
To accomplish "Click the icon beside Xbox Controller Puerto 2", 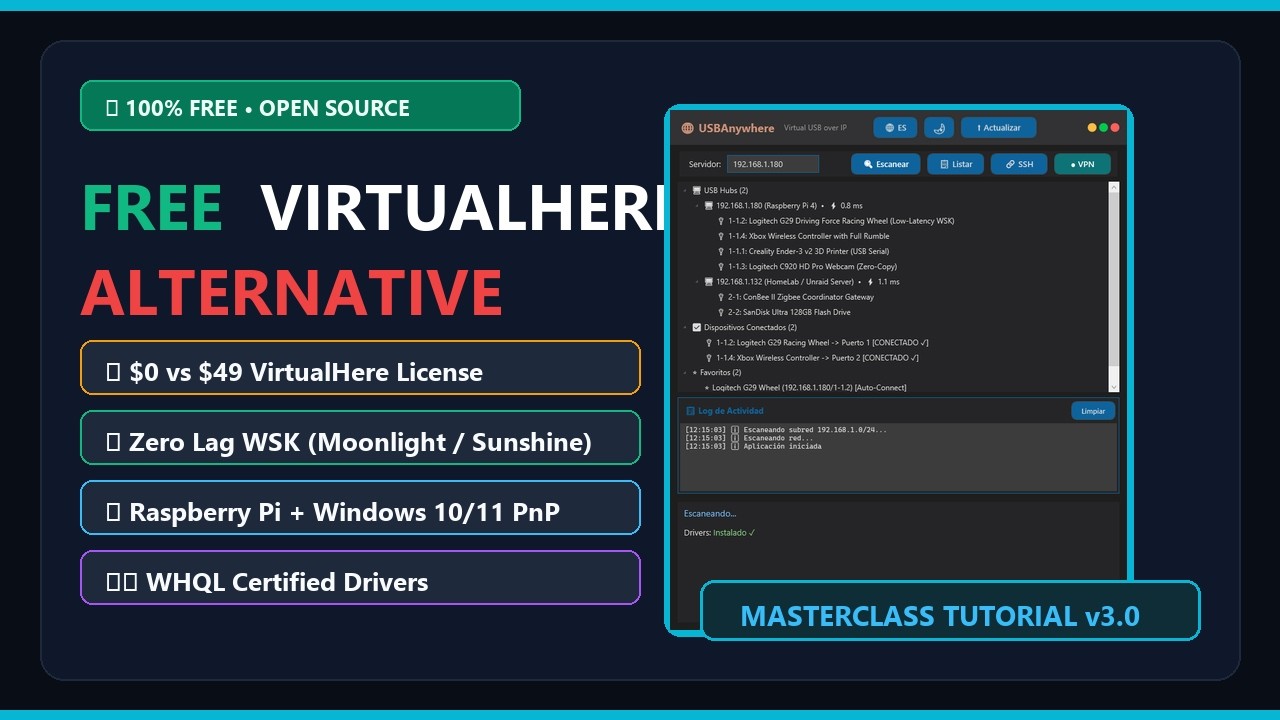I will pos(709,357).
